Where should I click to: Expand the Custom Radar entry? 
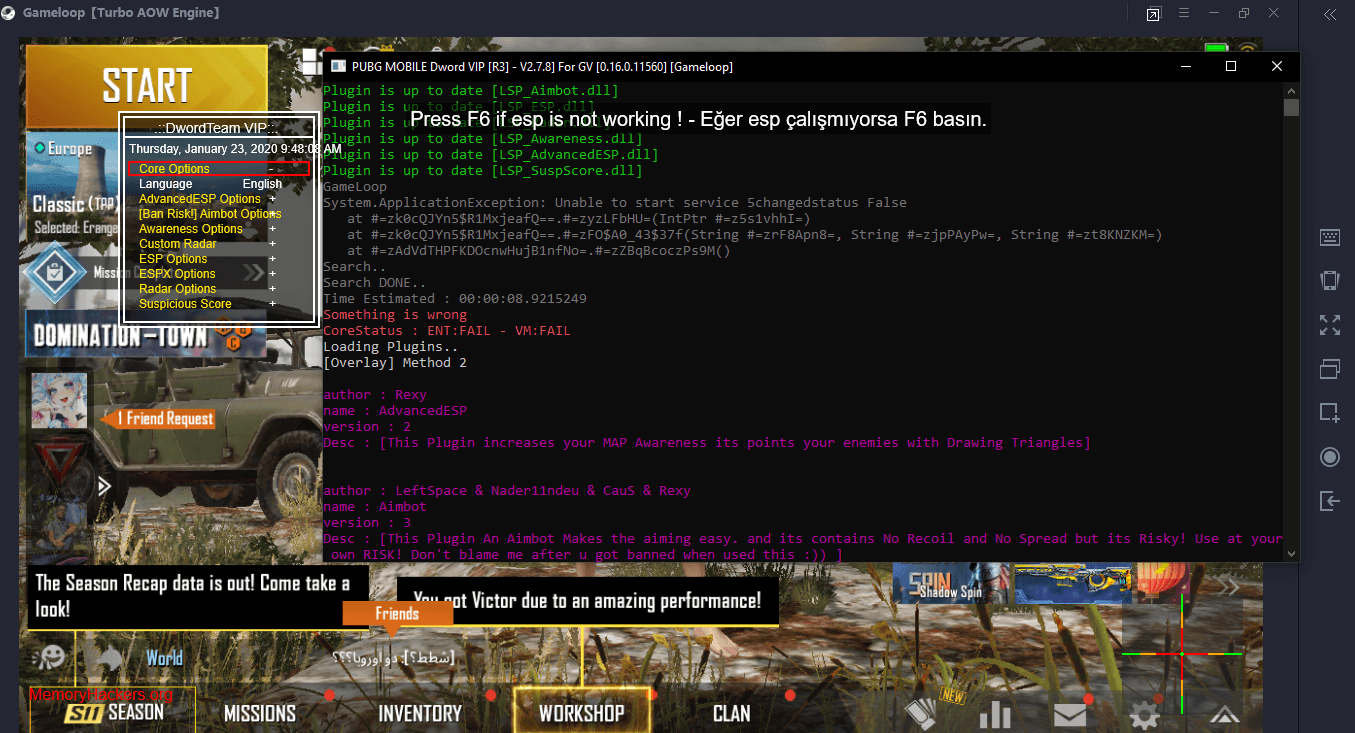[207, 244]
